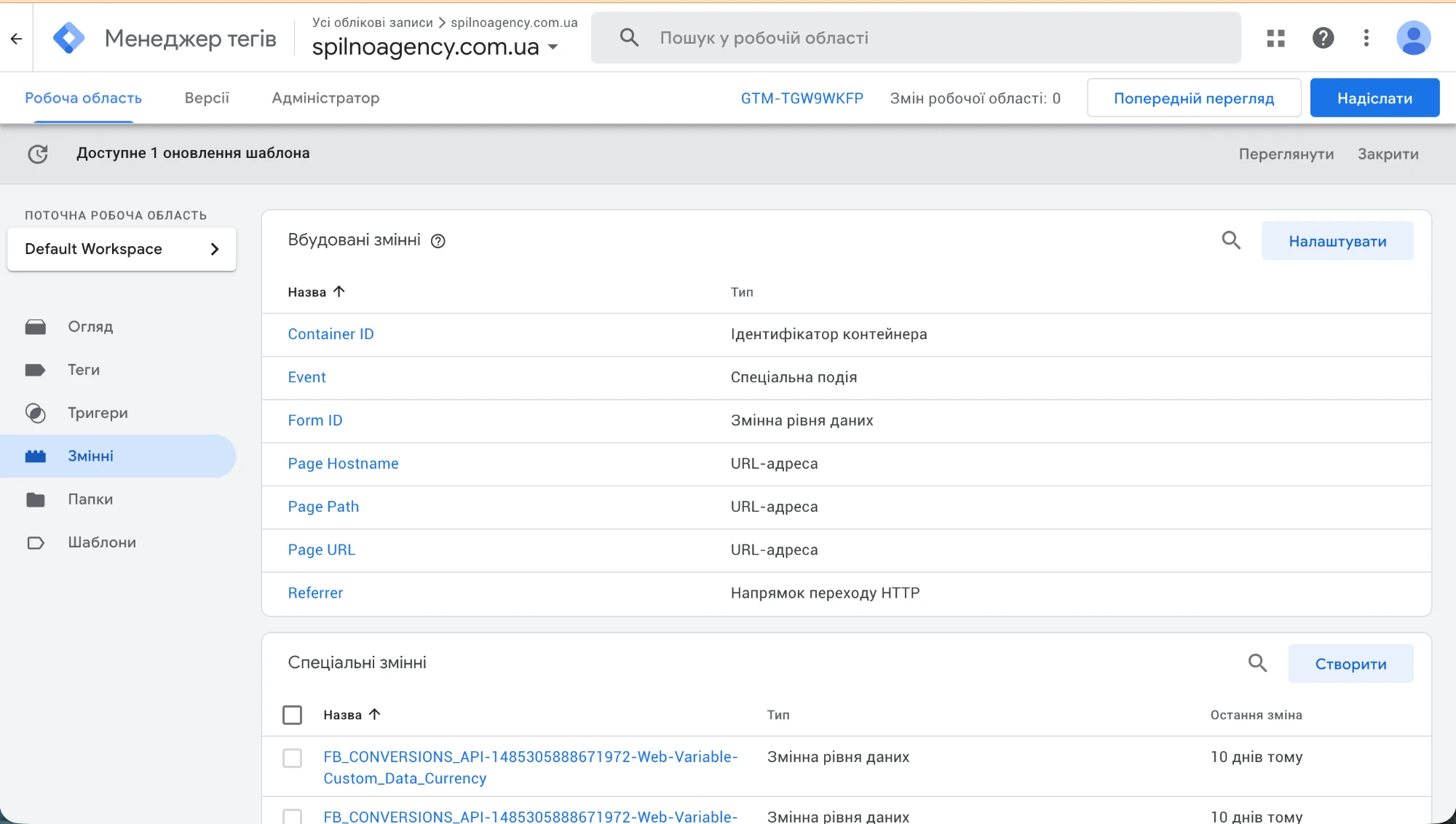The image size is (1456, 824).
Task: Click the Шаблони template icon
Action: pos(35,543)
